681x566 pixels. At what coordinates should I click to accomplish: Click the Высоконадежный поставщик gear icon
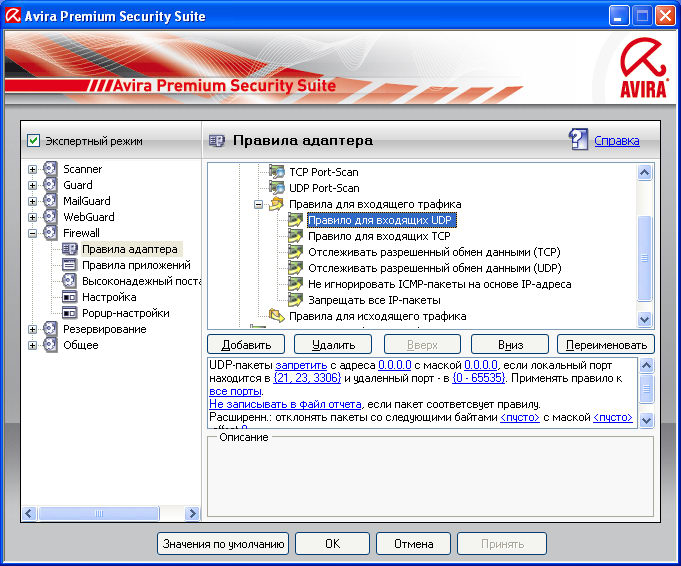(69, 281)
